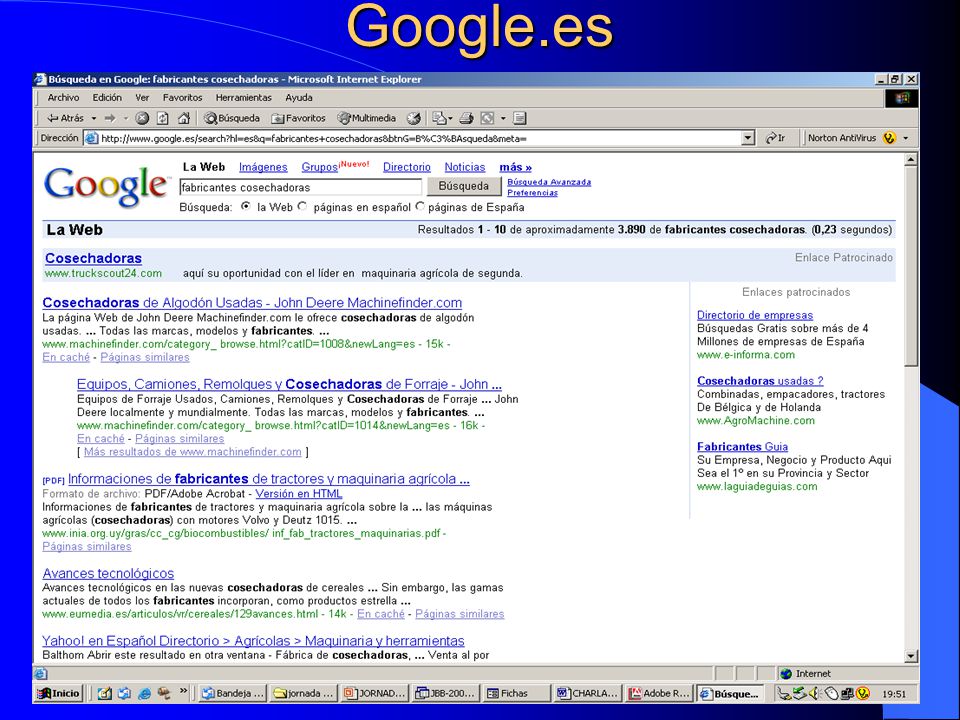Viewport: 960px width, 720px height.
Task: Open the Directorio tab link
Action: pyautogui.click(x=407, y=167)
